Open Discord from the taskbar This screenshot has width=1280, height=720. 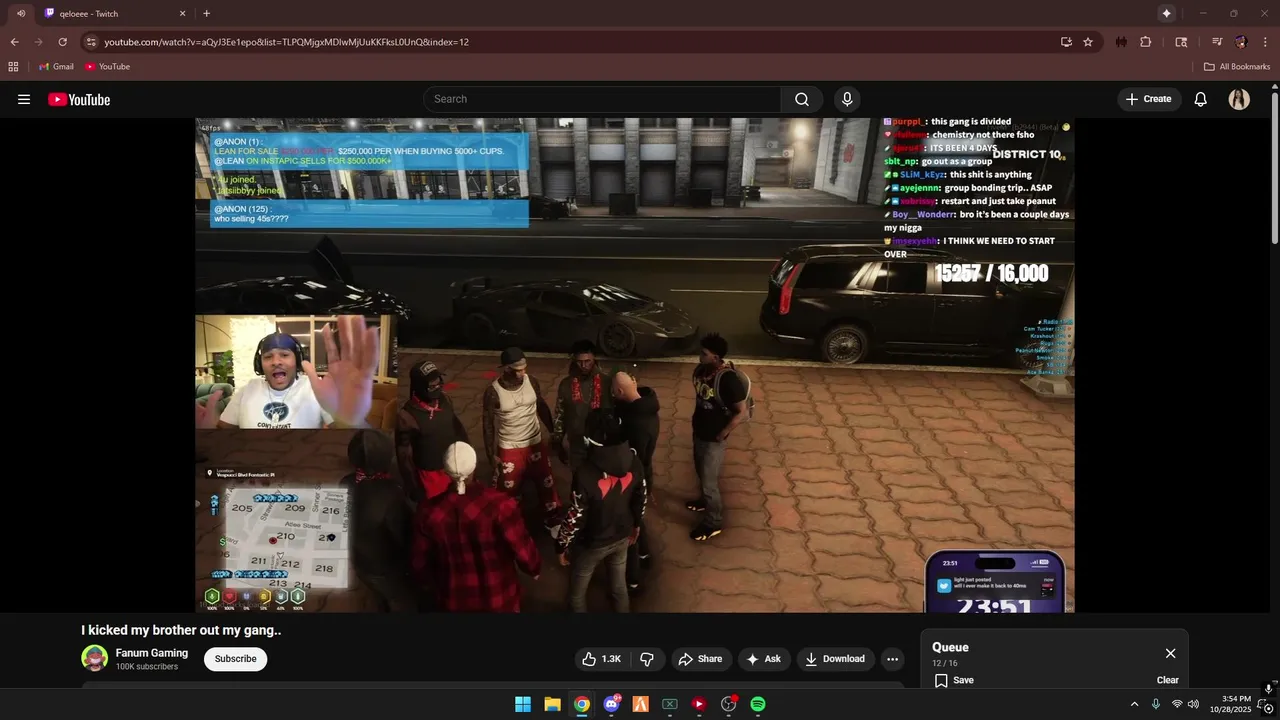[x=611, y=704]
